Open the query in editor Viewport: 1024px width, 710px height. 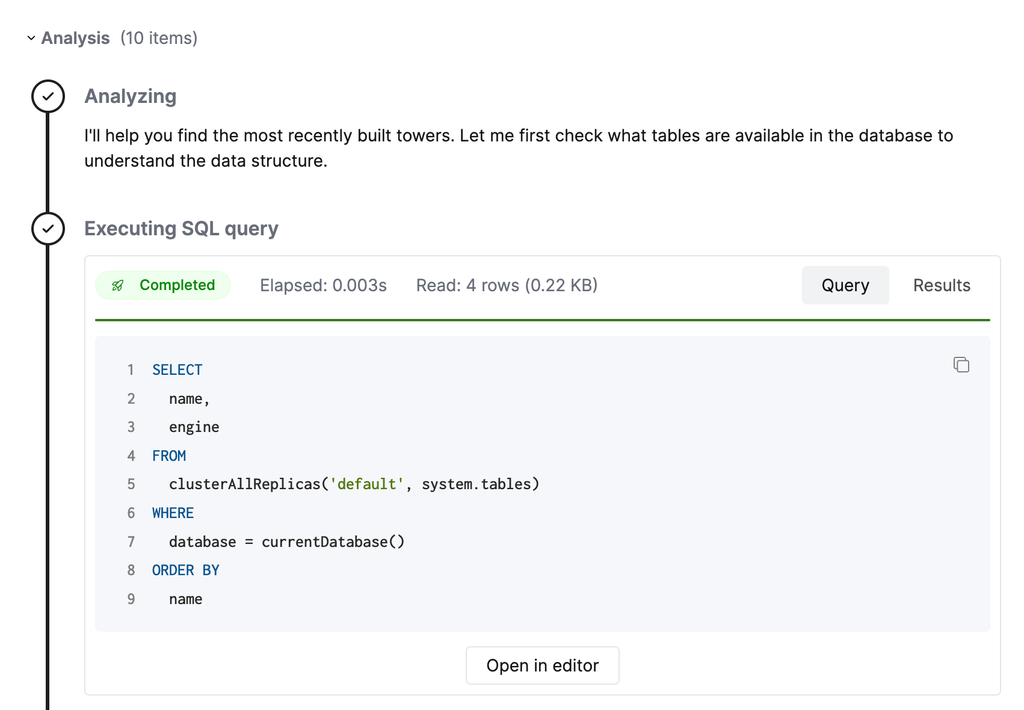coord(542,666)
